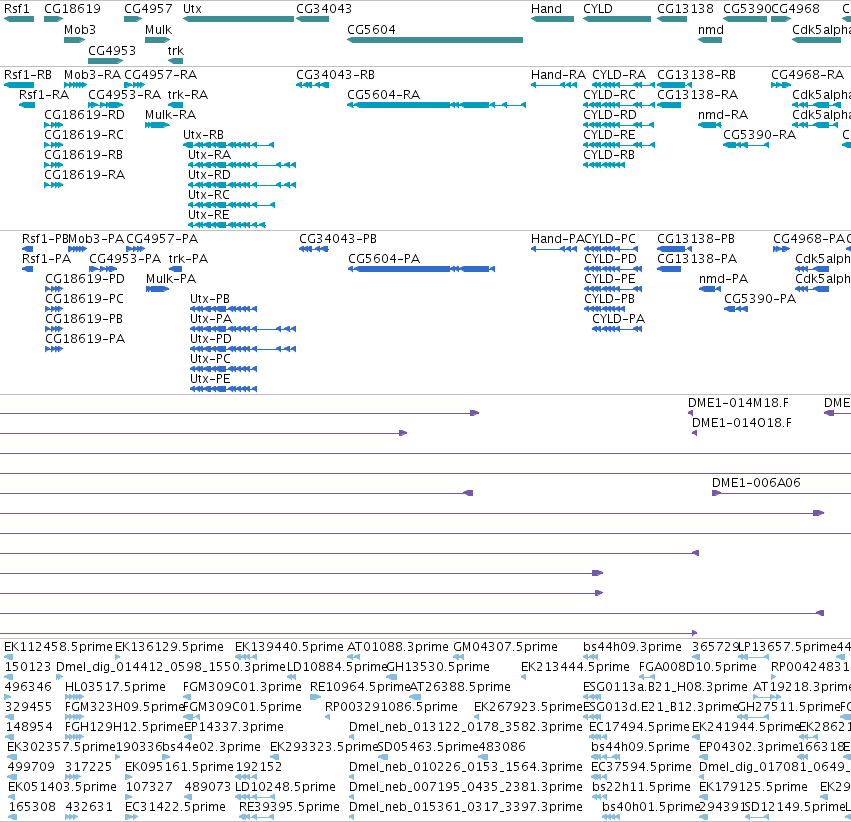Select the Mulk gene label
Image resolution: width=851 pixels, height=822 pixels.
coord(158,30)
